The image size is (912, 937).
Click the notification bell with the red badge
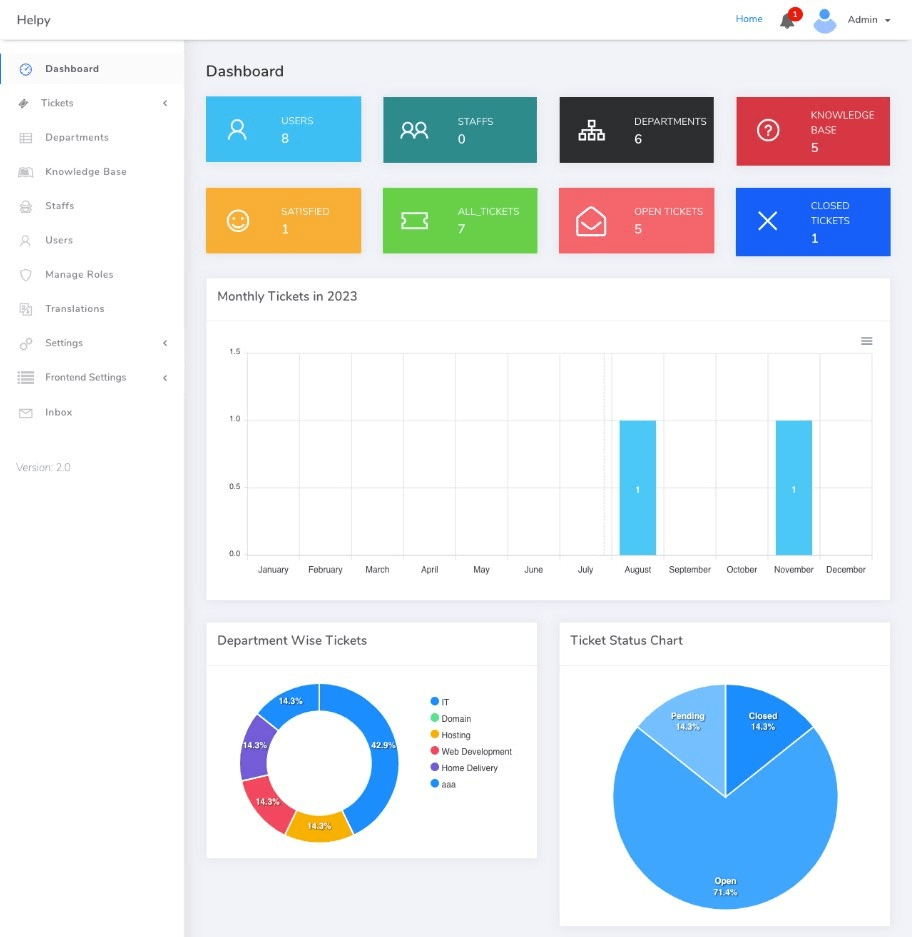pos(787,20)
